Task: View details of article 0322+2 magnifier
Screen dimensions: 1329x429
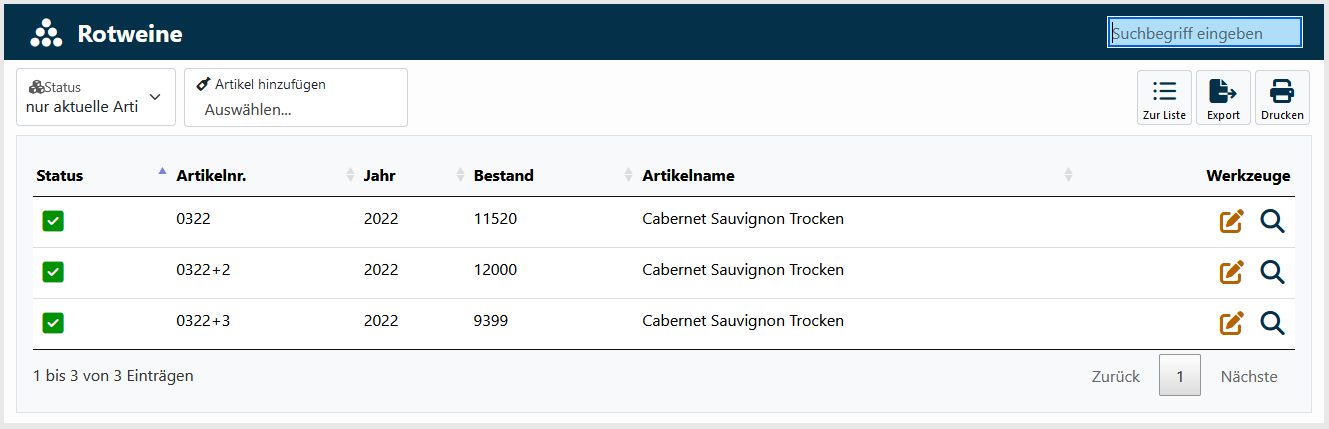Action: coord(1272,271)
